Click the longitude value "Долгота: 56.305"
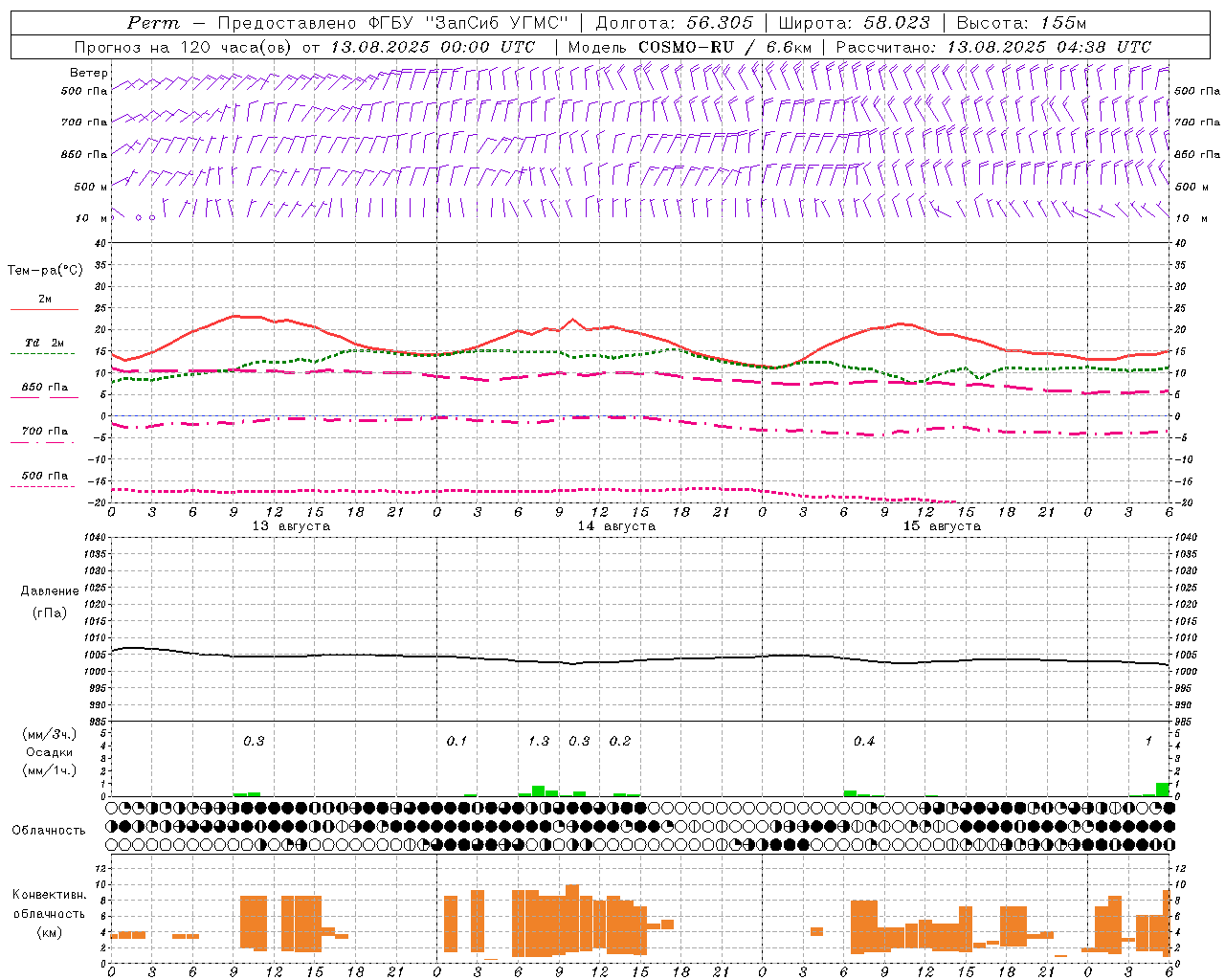 [x=675, y=23]
